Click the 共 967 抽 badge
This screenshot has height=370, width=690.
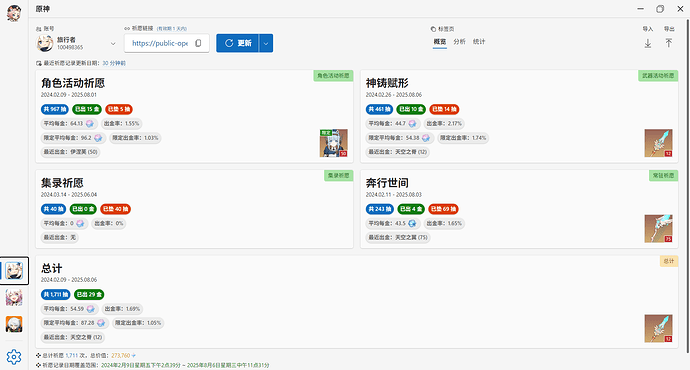(55, 109)
